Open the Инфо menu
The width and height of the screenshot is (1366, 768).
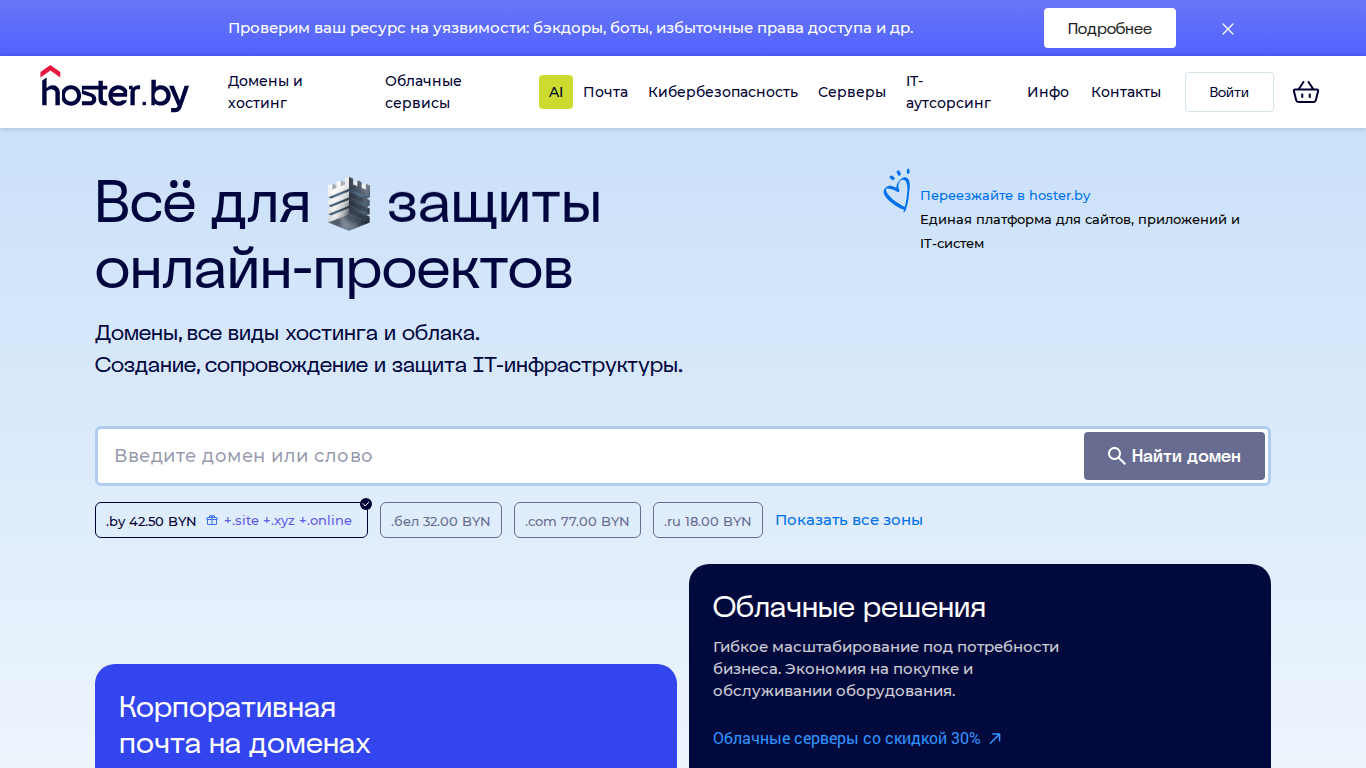[x=1048, y=92]
